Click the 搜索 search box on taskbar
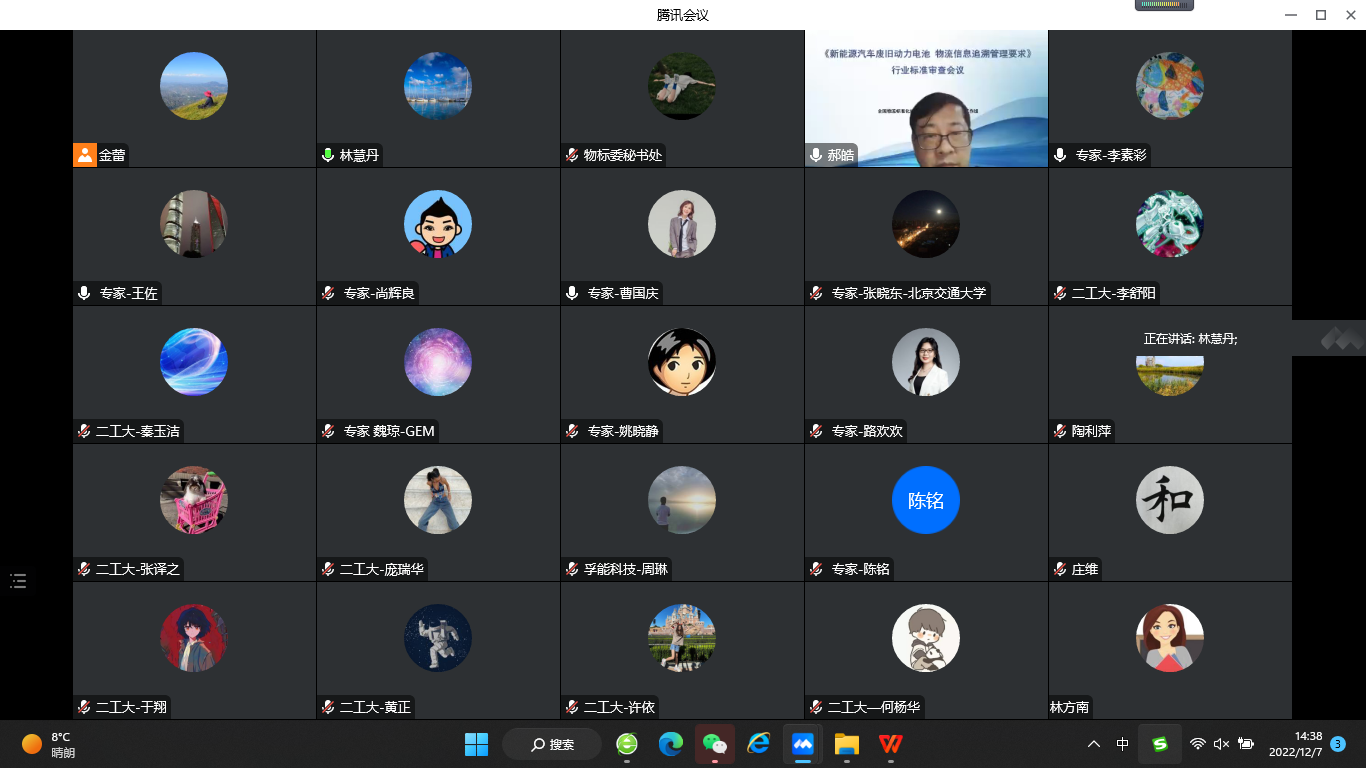The height and width of the screenshot is (768, 1366). (x=552, y=744)
